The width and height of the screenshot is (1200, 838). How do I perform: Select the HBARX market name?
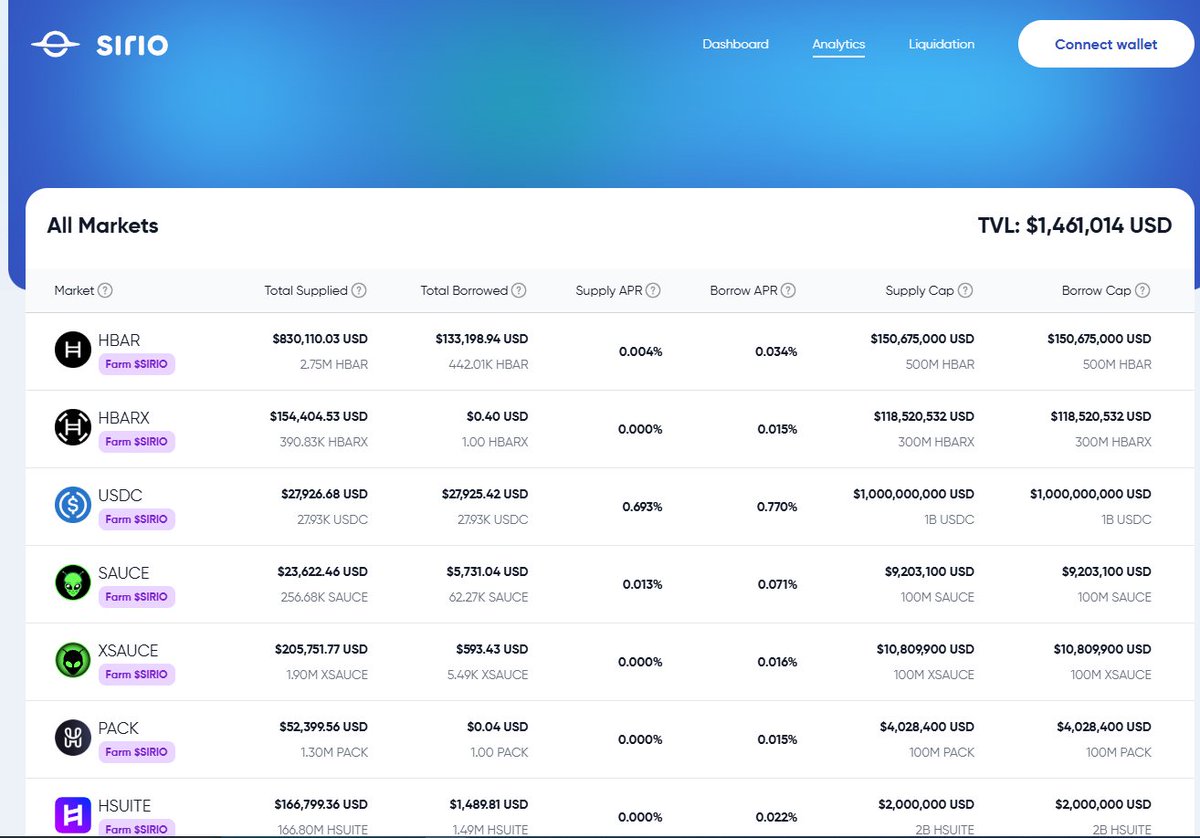tap(124, 418)
